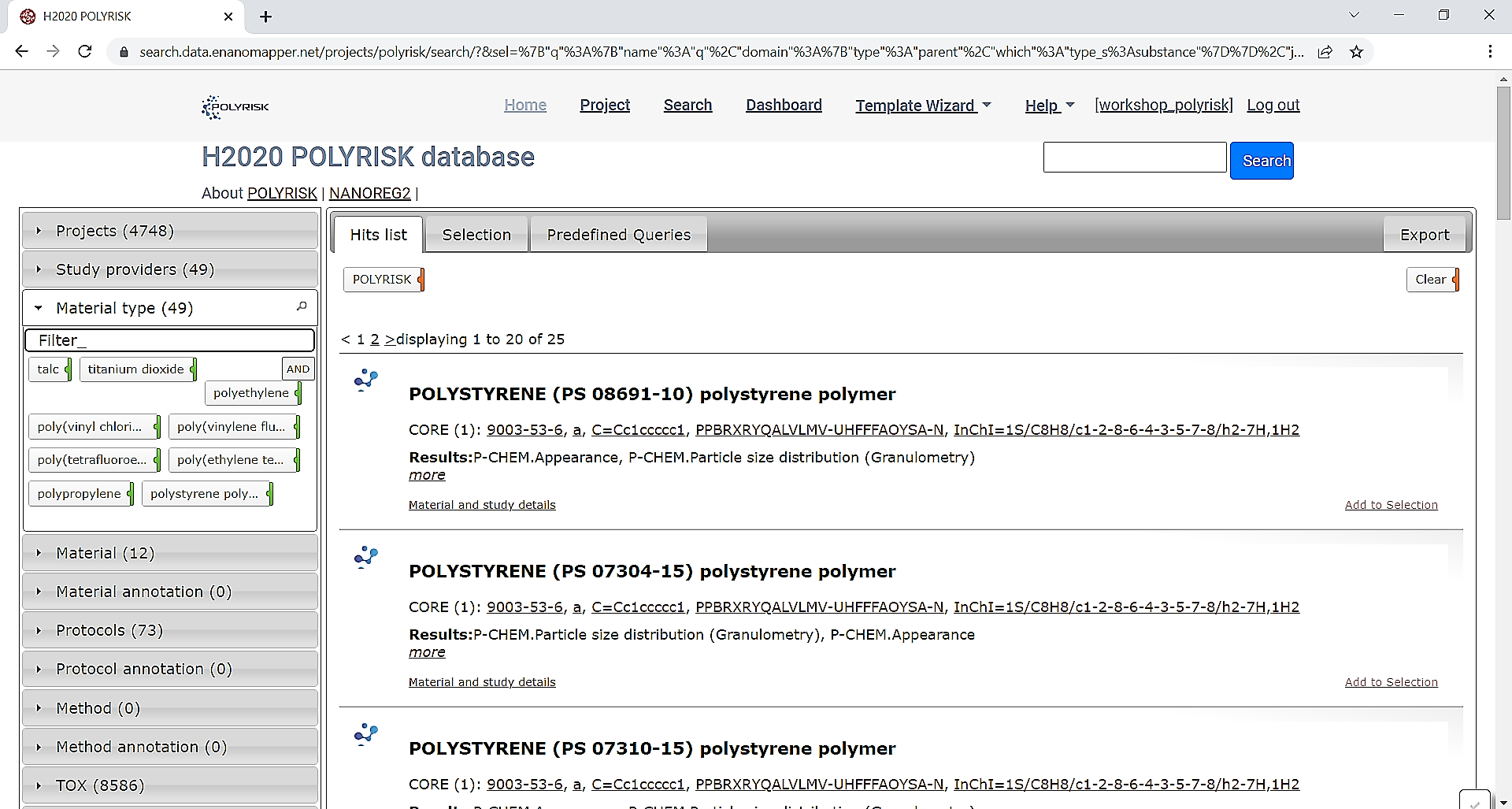Open a new browser tab with plus icon
Screen dimensions: 1512x809
coord(266,17)
